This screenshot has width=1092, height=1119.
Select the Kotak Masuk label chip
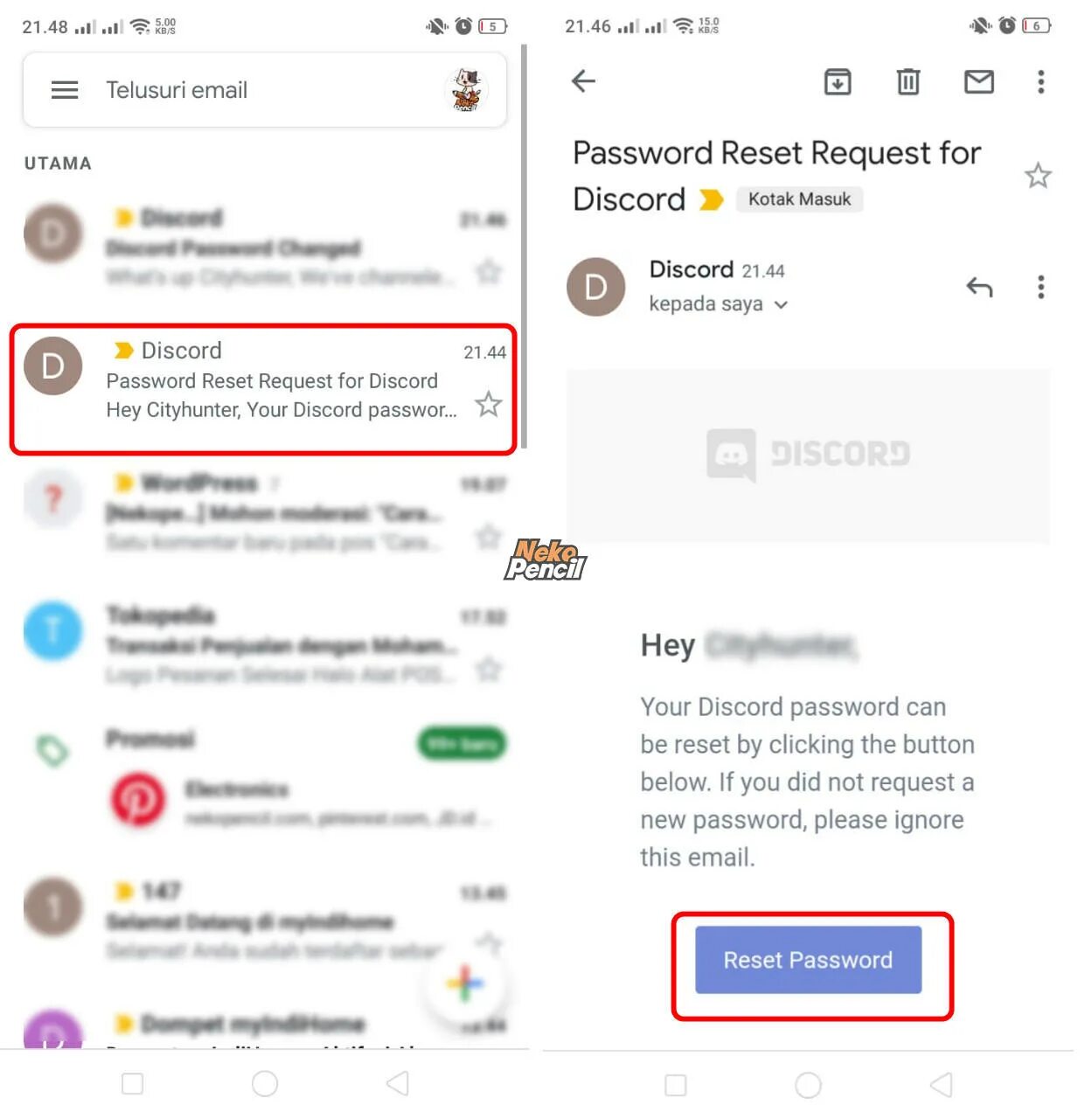pyautogui.click(x=799, y=199)
